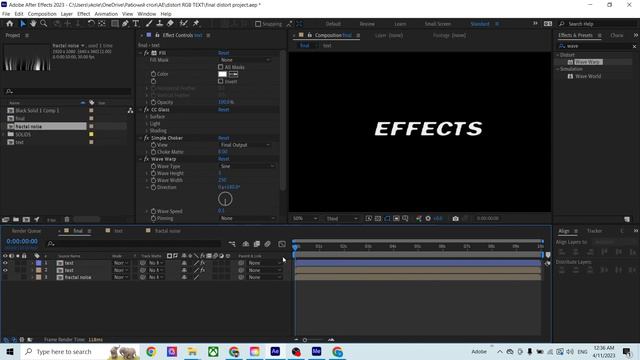The width and height of the screenshot is (640, 360).
Task: Click the Direction angle dial
Action: (x=225, y=199)
